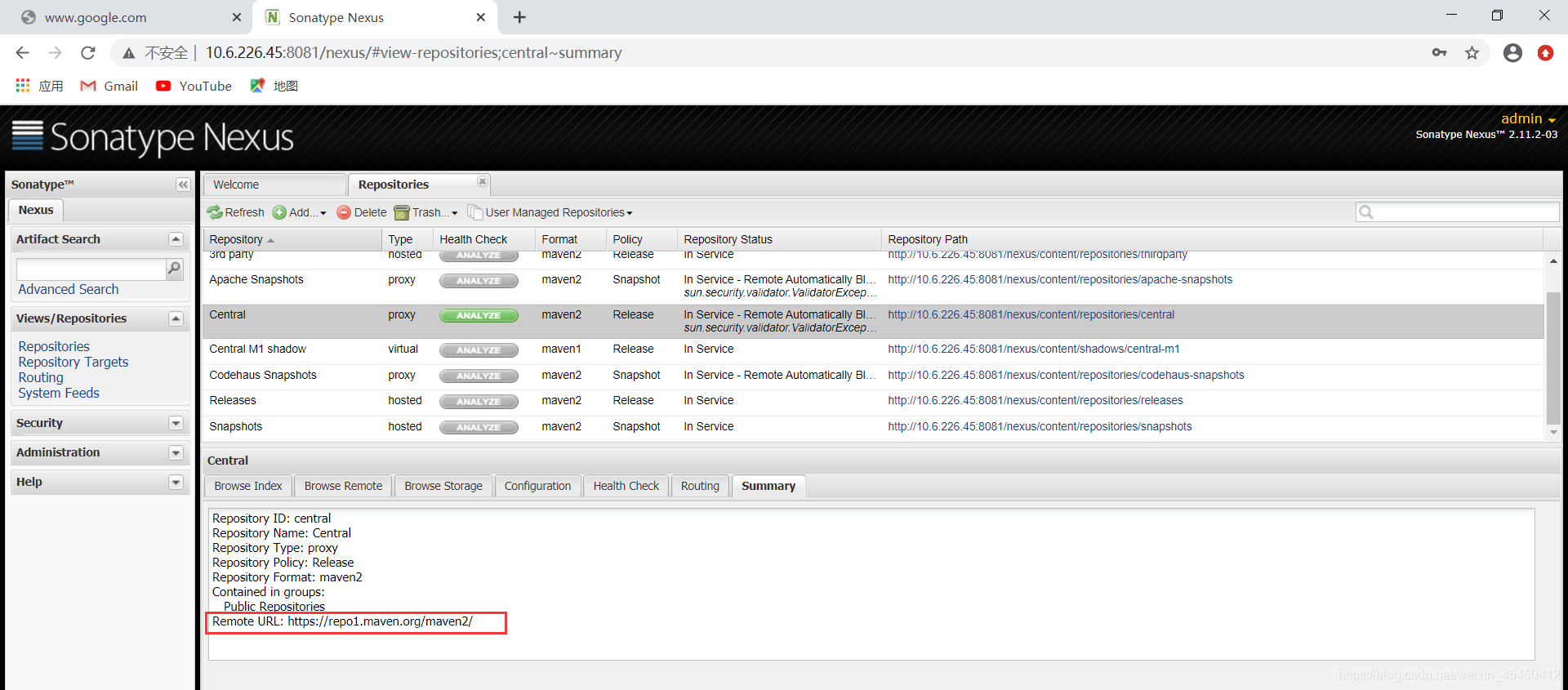Click the Analyze button for Central

(479, 315)
